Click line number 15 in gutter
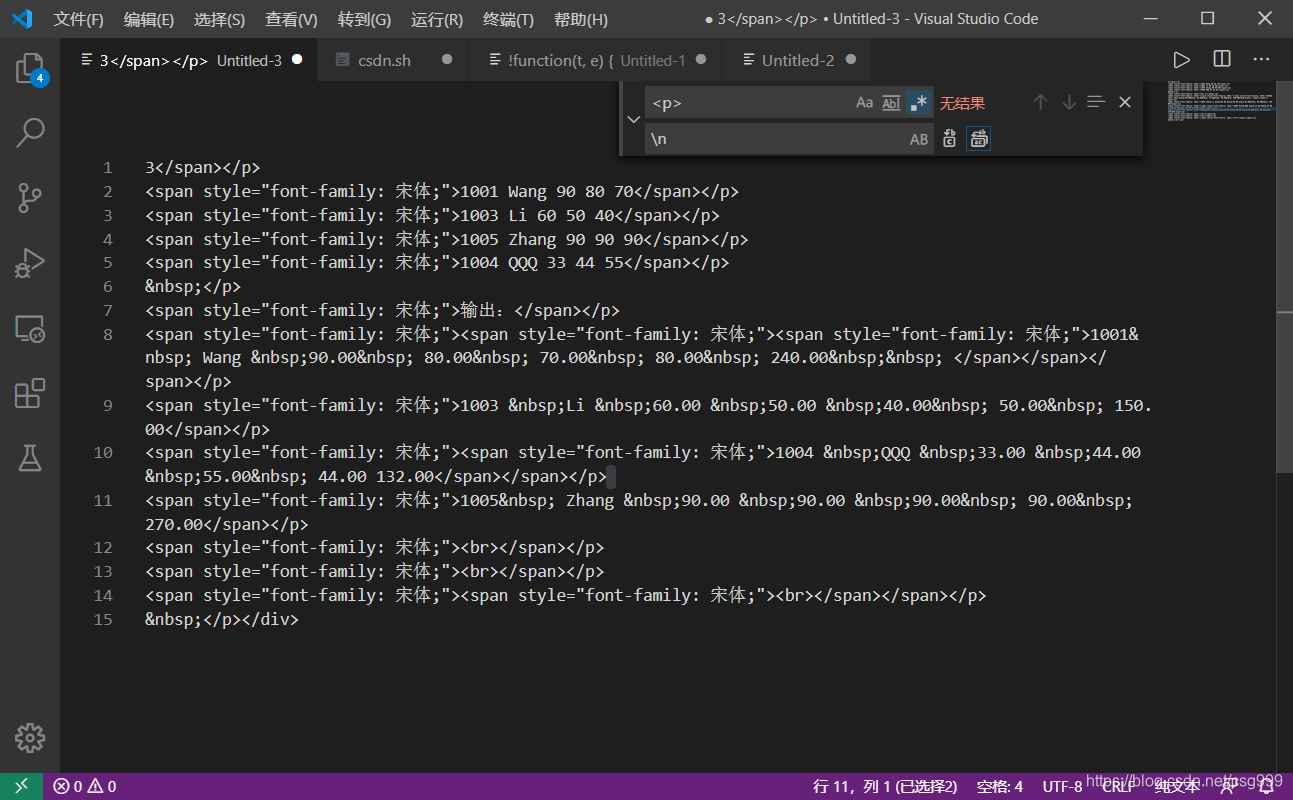Screen dimensions: 1293x800 pos(102,619)
